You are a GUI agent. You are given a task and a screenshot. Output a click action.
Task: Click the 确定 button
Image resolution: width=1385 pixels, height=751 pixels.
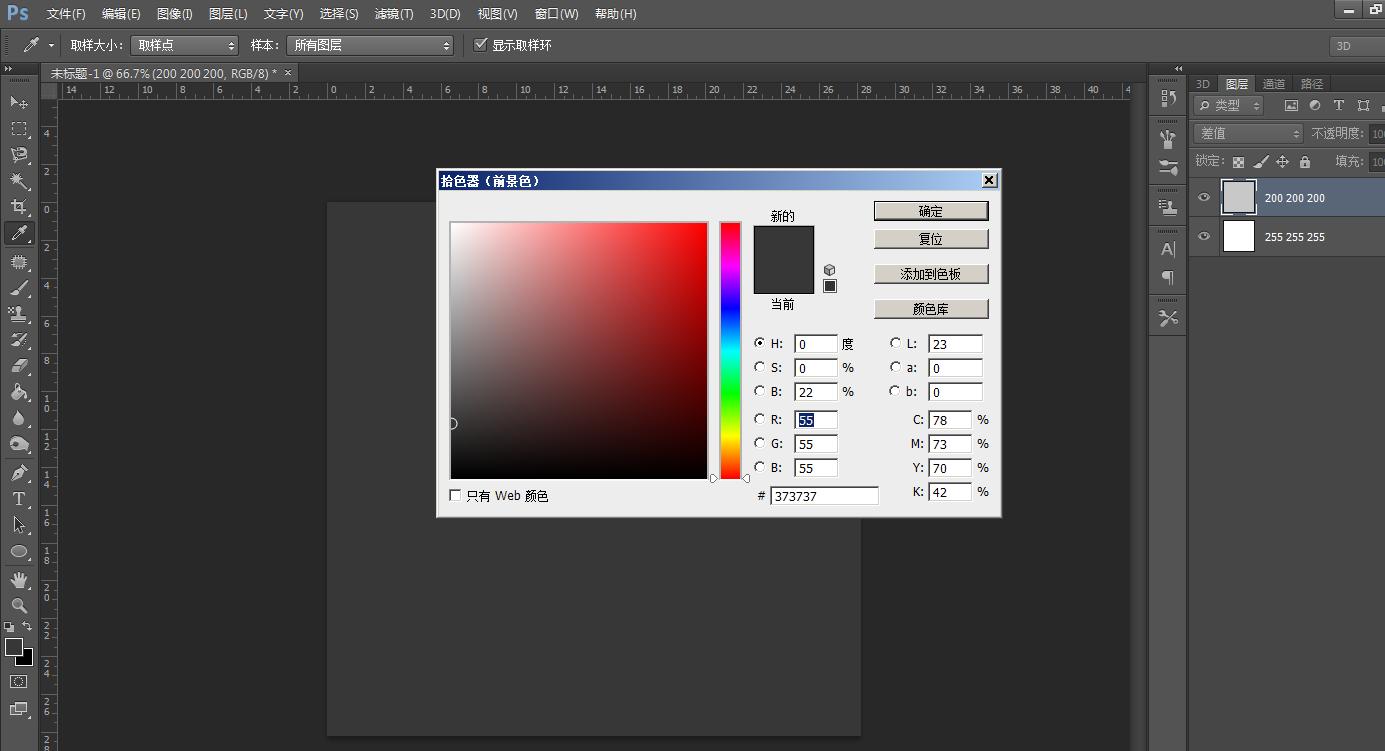coord(930,211)
